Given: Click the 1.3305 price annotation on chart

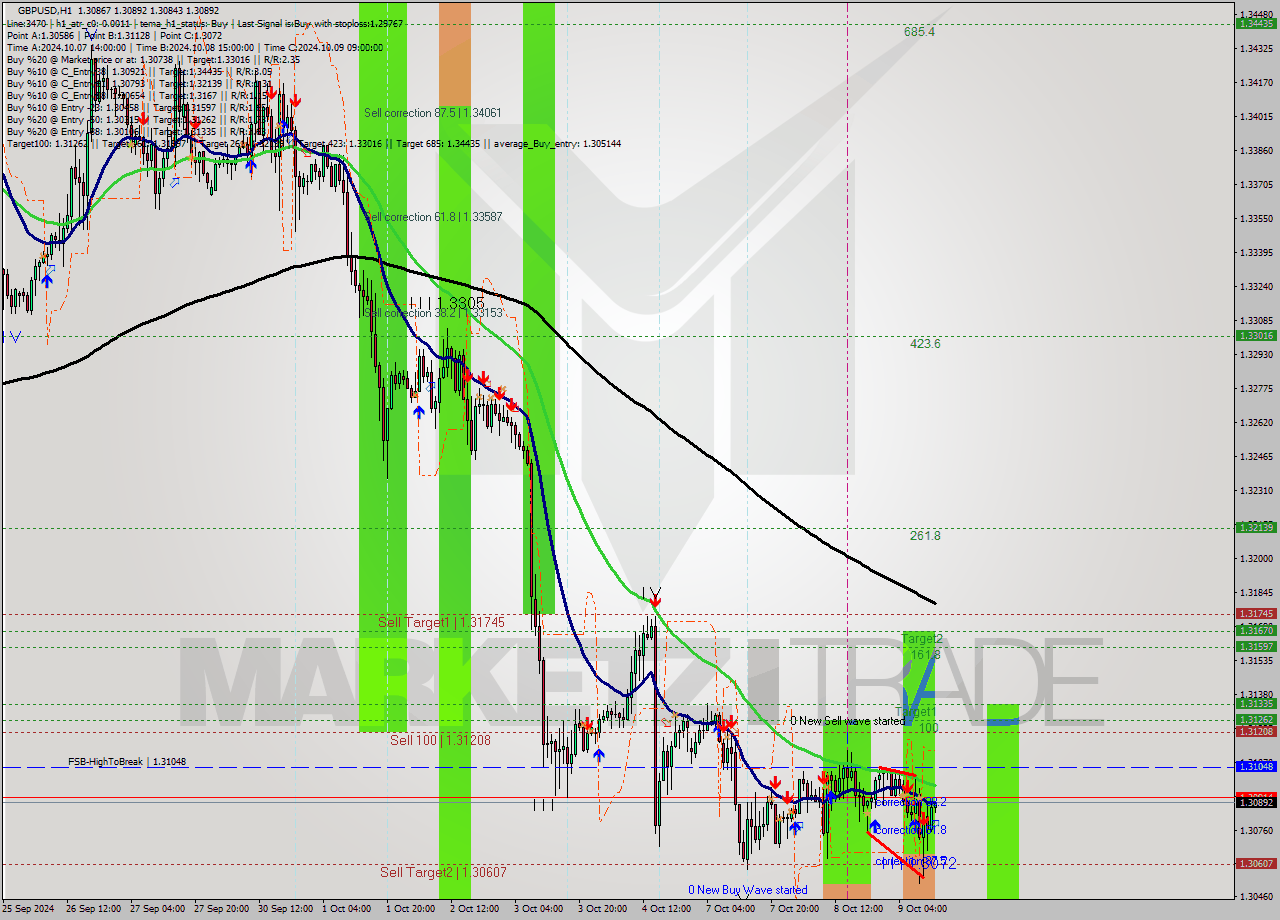Looking at the screenshot, I should [x=460, y=303].
